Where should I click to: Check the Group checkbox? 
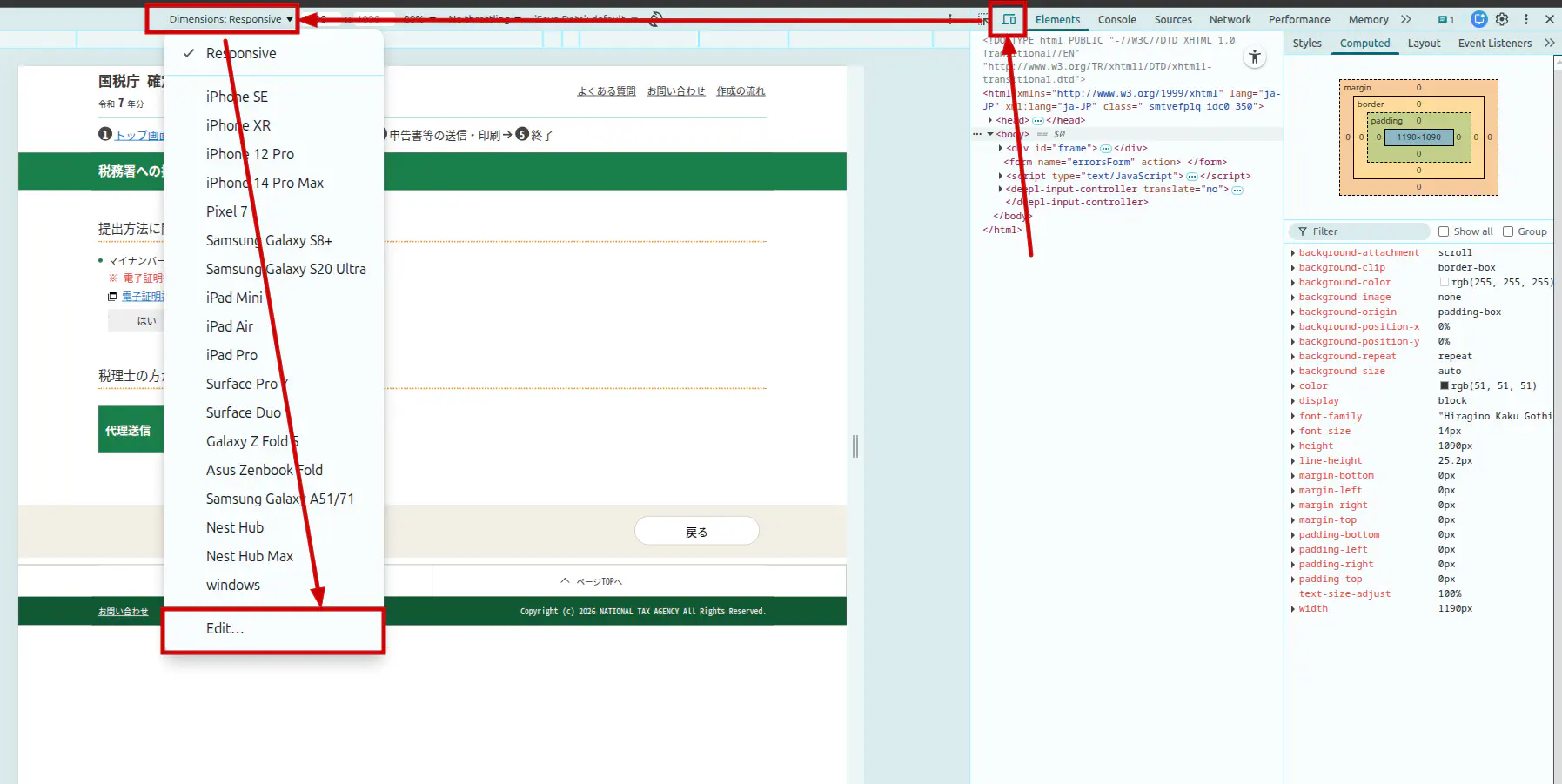[x=1508, y=231]
